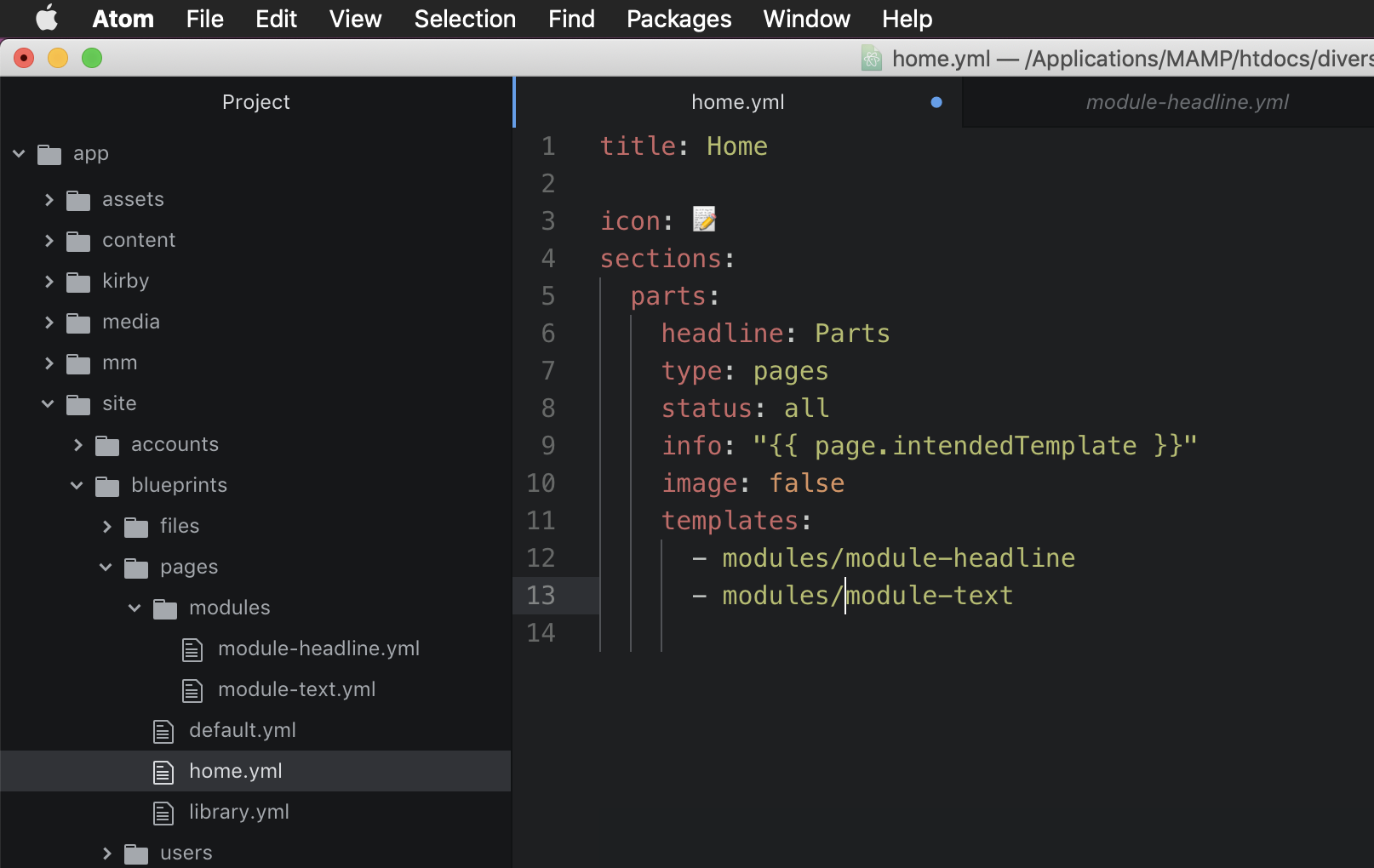Click the library.yml file icon
Image resolution: width=1374 pixels, height=868 pixels.
[163, 814]
